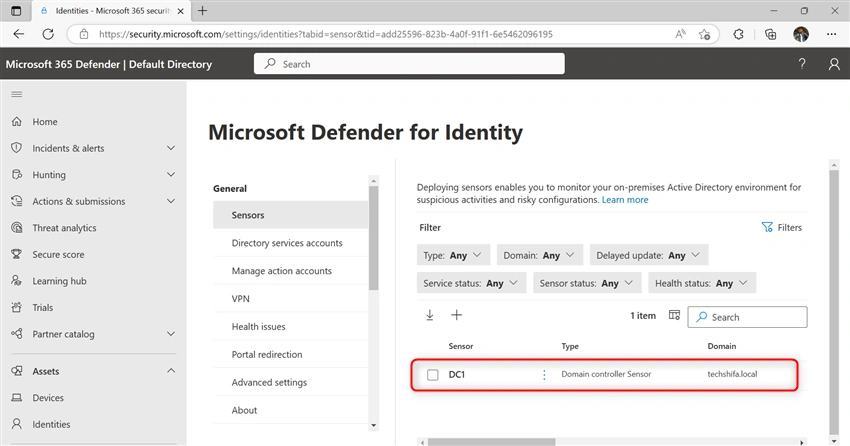850x446 pixels.
Task: Open the Domain filter dropdown
Action: point(539,255)
